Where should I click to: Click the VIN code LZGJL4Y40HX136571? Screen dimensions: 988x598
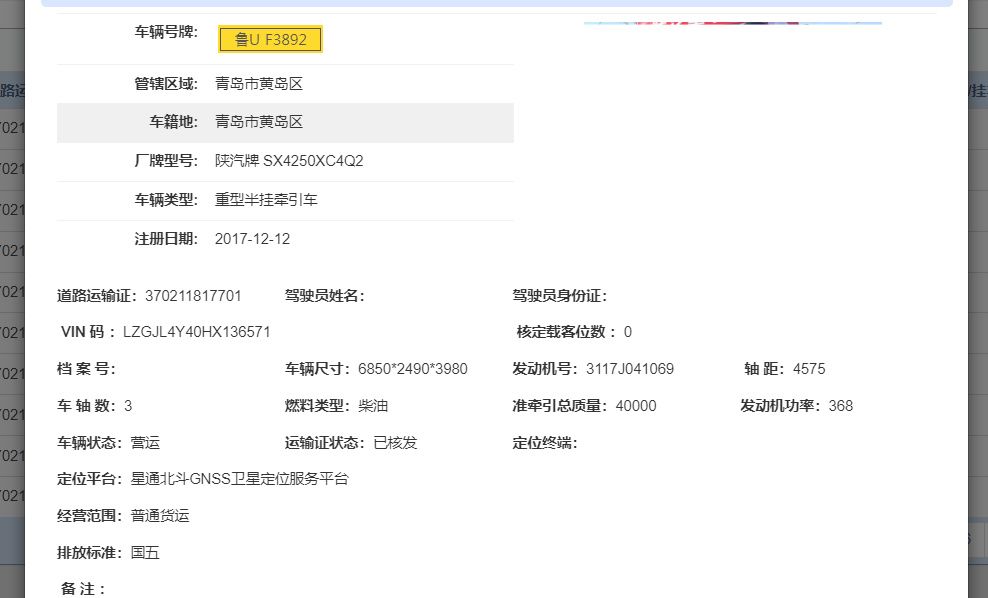196,332
